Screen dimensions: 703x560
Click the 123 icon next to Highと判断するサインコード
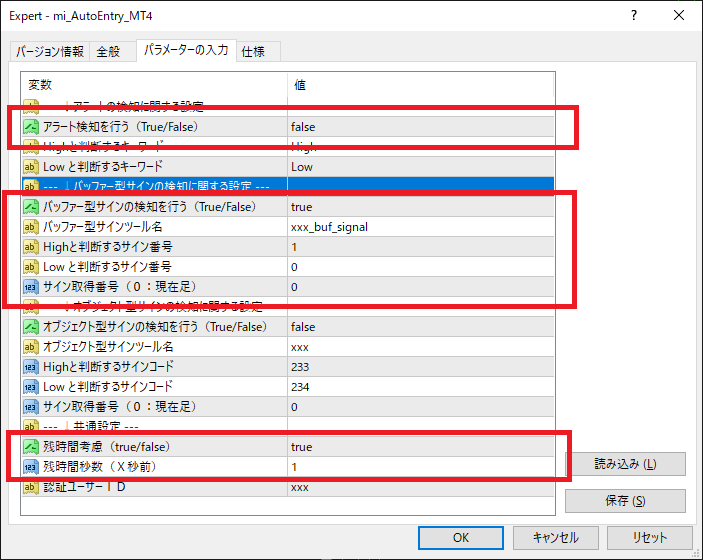point(31,367)
